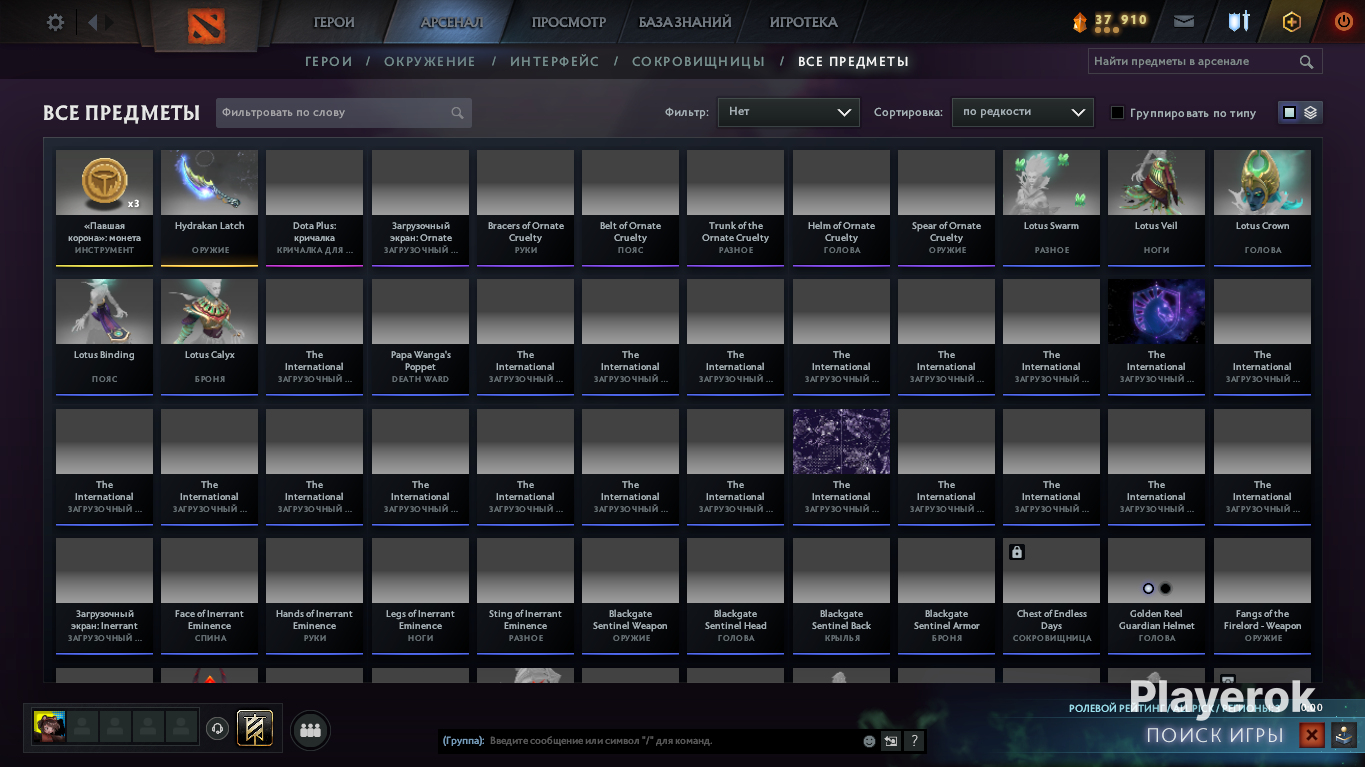Click the orange shards crystal icon
This screenshot has height=767, width=1365.
tap(1080, 22)
